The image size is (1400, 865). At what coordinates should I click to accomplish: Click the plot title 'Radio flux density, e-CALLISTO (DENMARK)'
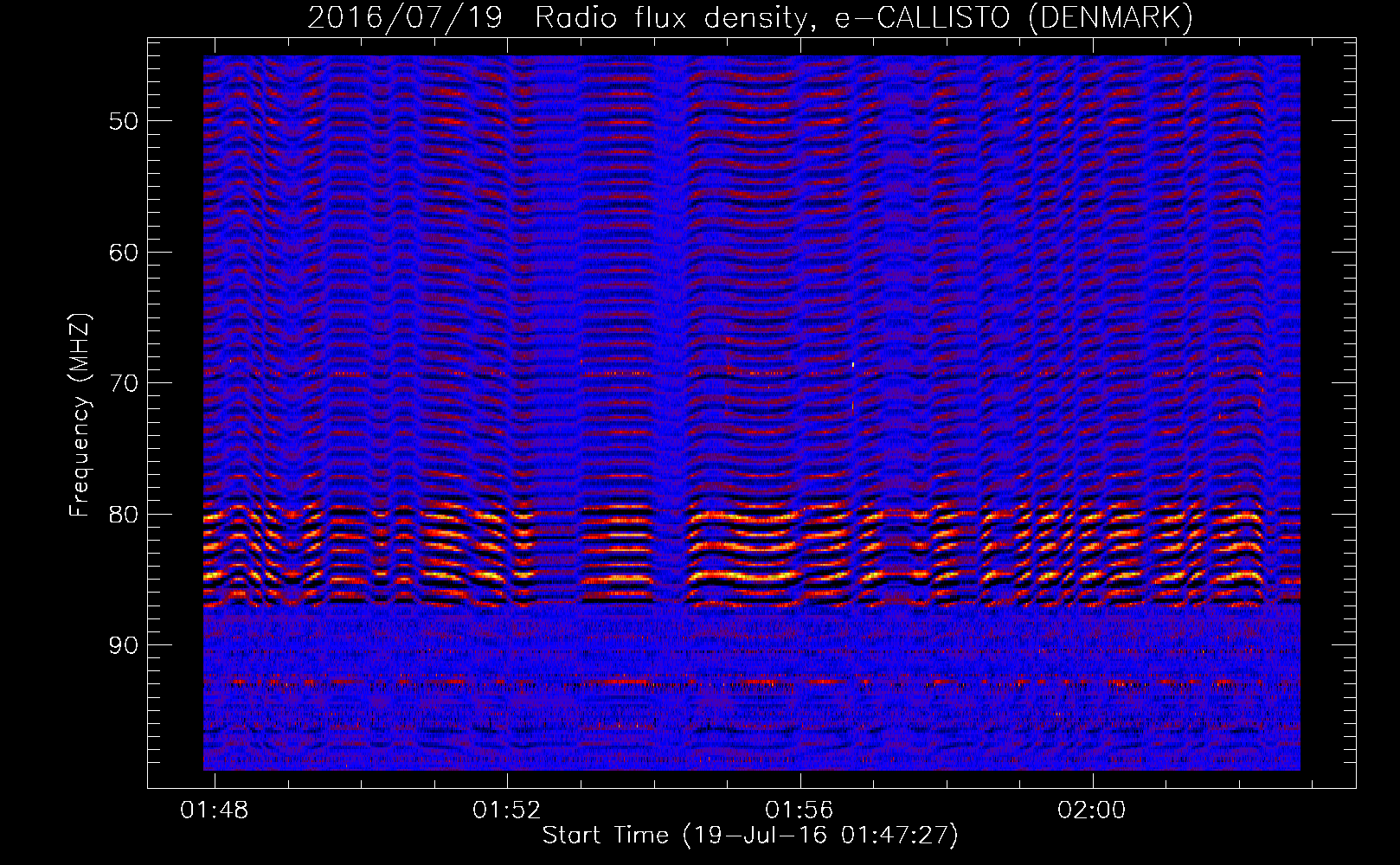coord(864,17)
